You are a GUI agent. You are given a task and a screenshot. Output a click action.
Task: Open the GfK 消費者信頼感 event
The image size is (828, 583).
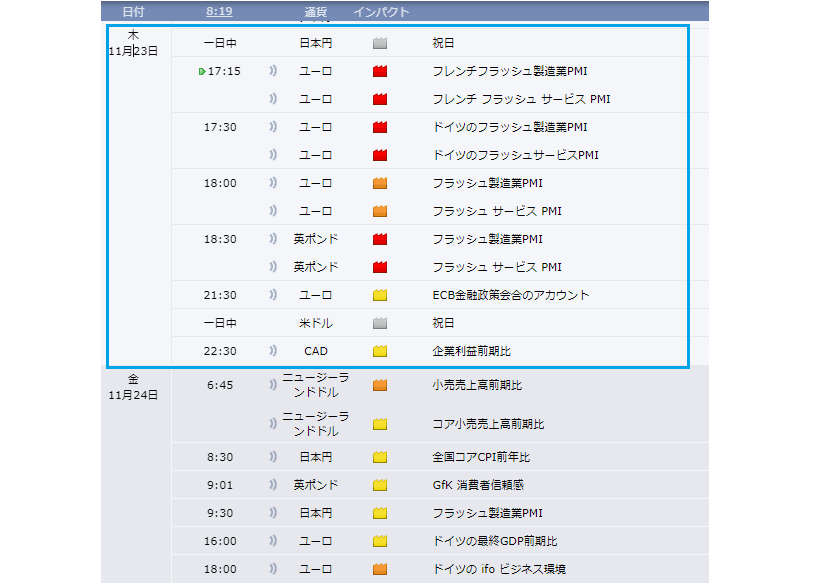pyautogui.click(x=478, y=485)
